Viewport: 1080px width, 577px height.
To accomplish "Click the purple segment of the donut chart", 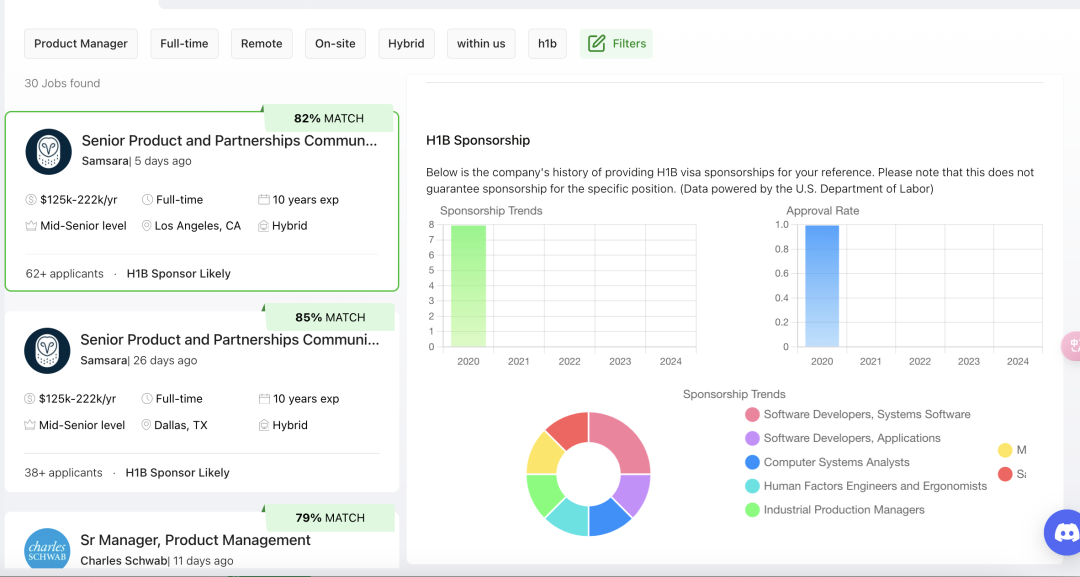I will click(x=635, y=492).
